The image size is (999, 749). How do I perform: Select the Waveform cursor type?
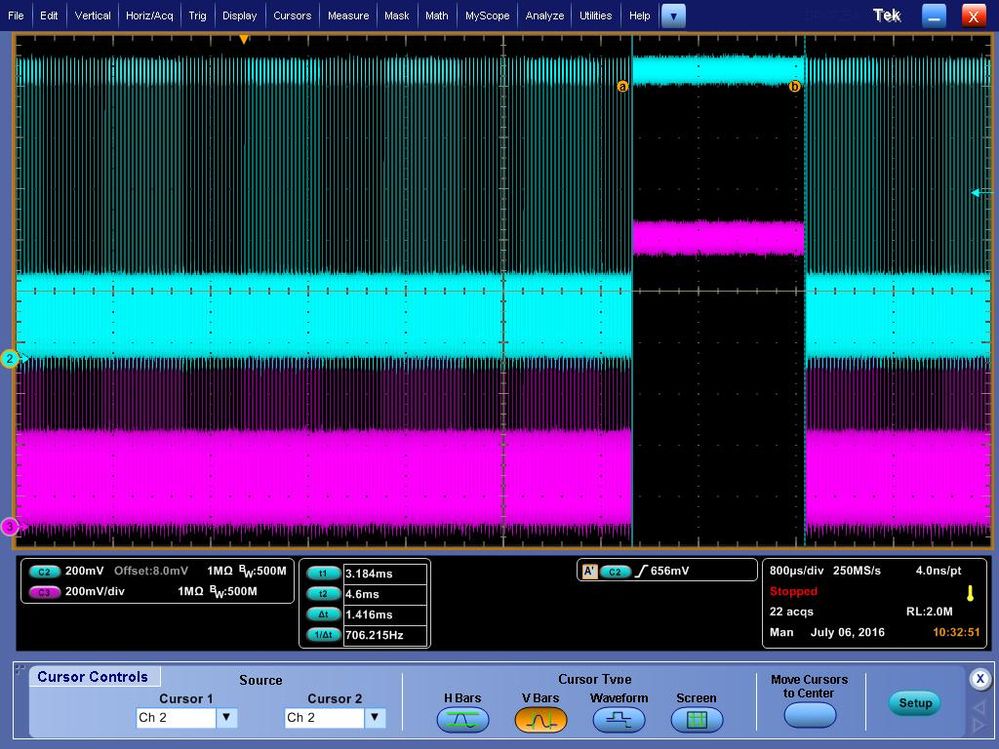(619, 720)
